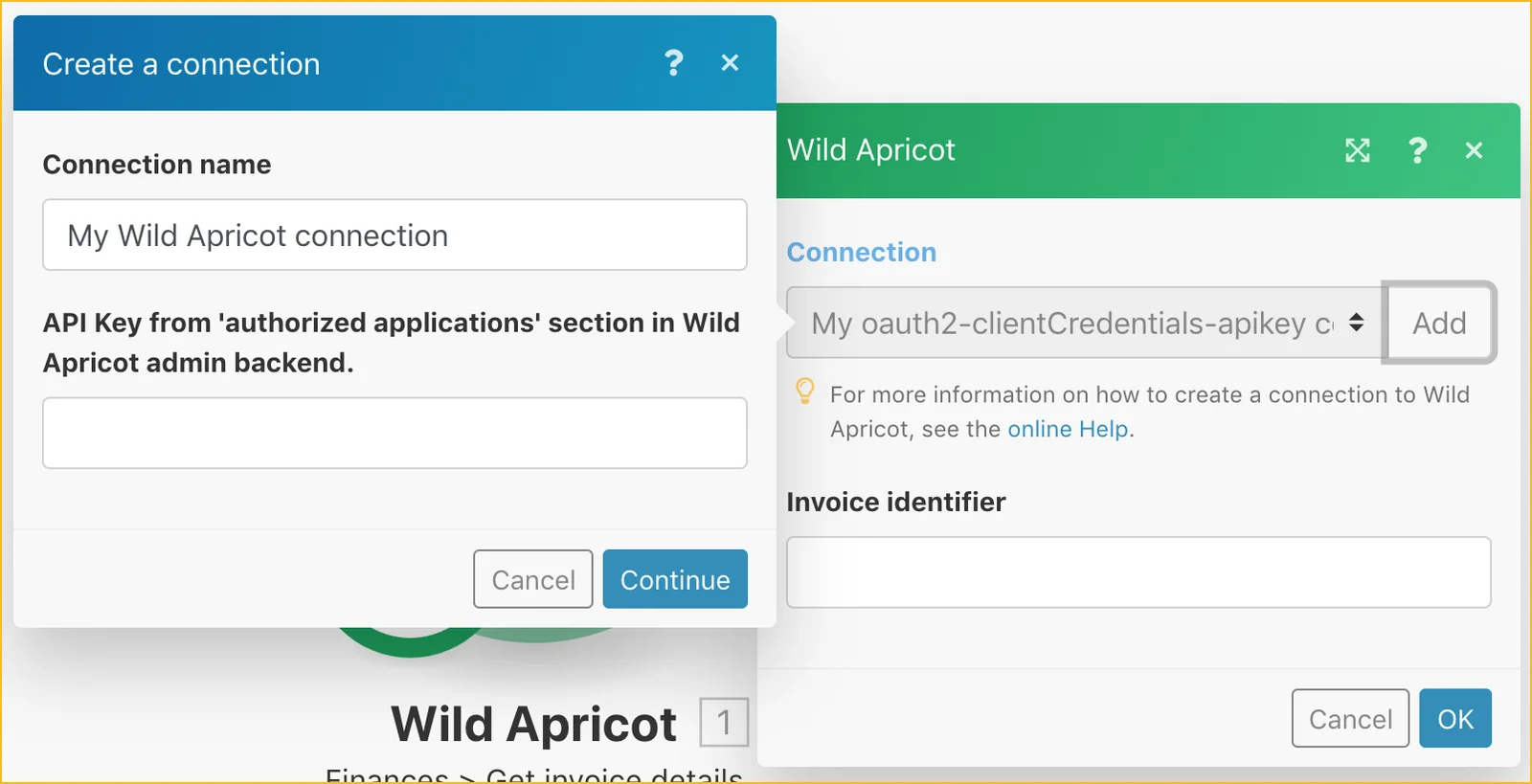Open the Connection dropdown in Wild Apricot
Viewport: 1532px width, 784px height.
[1084, 323]
